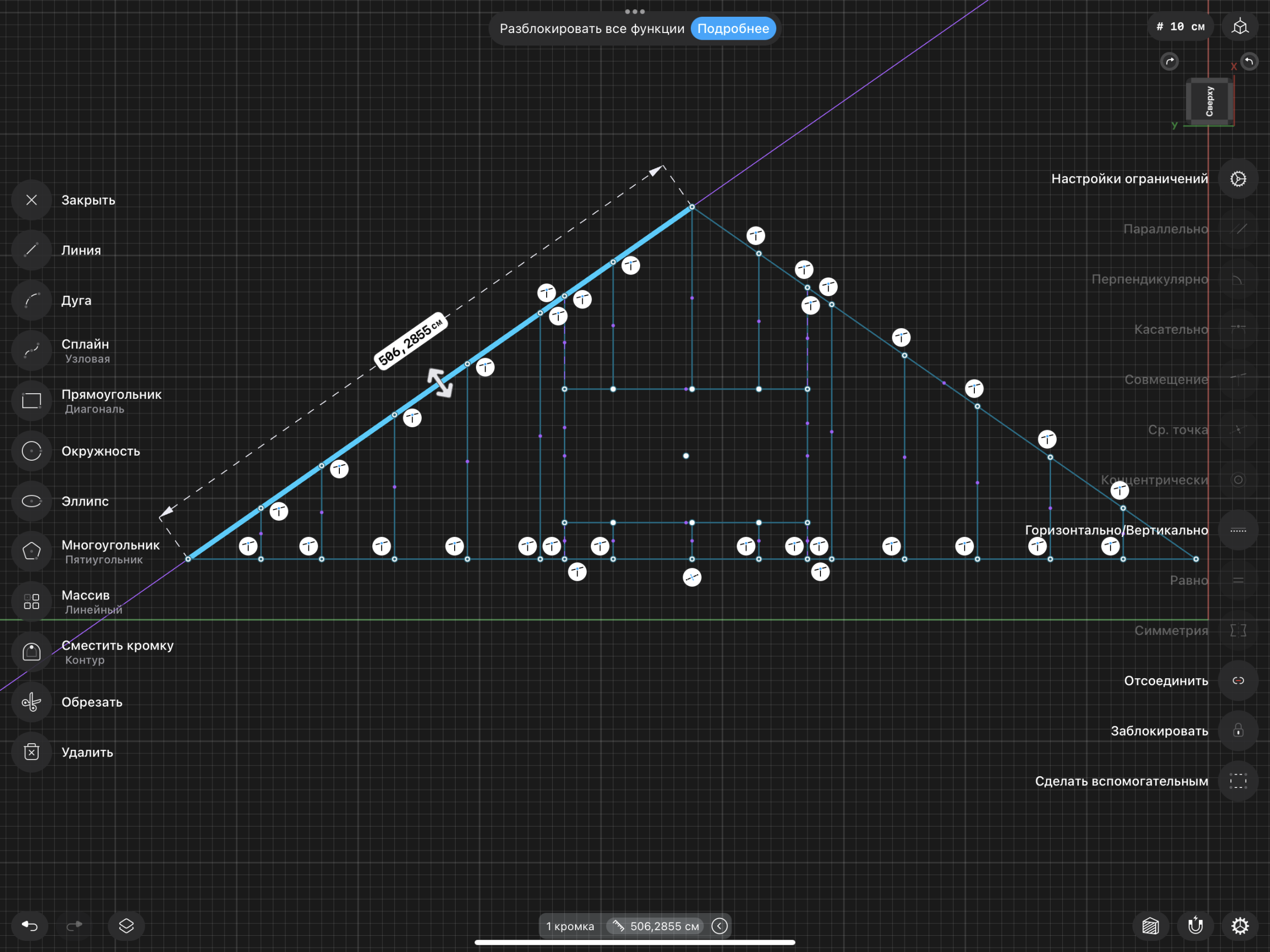Select the Дуга (Arc) tool
Viewport: 1270px width, 952px height.
(x=31, y=300)
